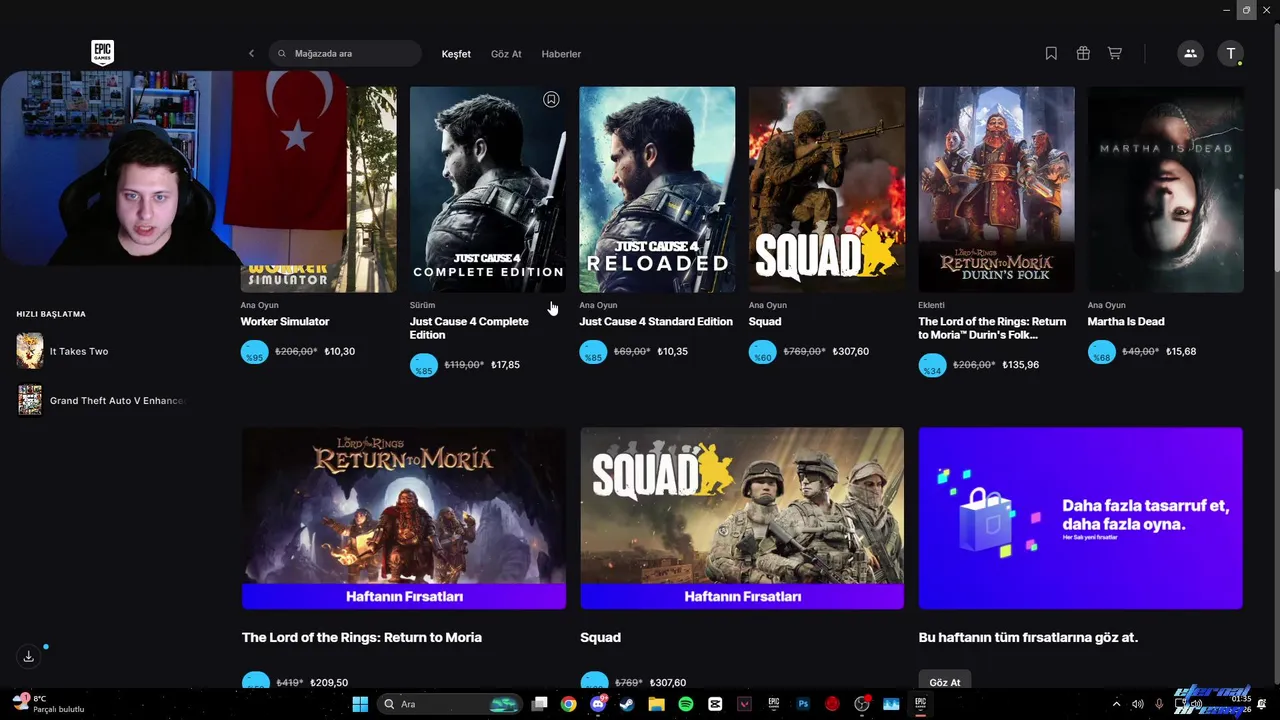Open the Photos app from the taskbar
The width and height of the screenshot is (1280, 720).
click(891, 704)
